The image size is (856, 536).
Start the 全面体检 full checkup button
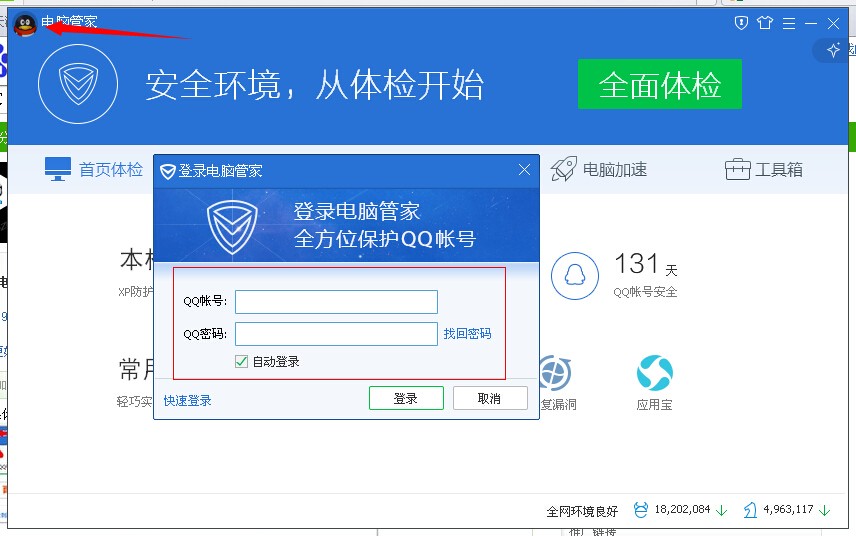click(659, 84)
